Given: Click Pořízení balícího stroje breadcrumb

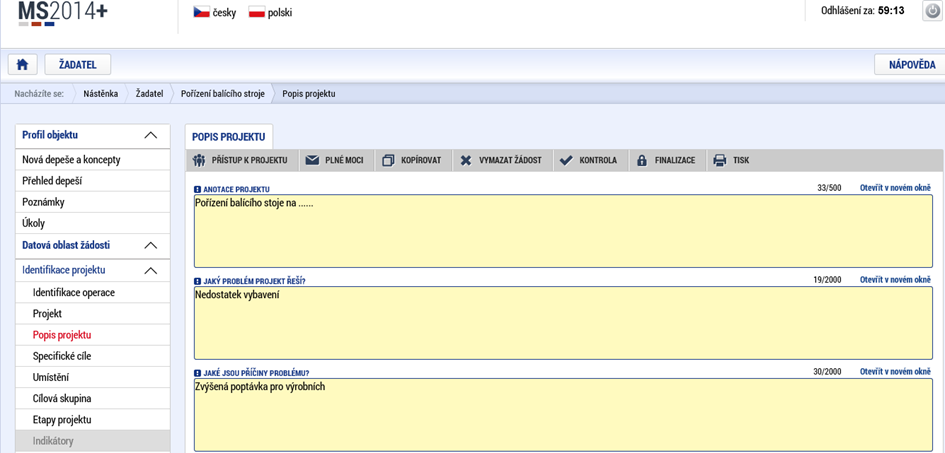Looking at the screenshot, I should point(222,94).
